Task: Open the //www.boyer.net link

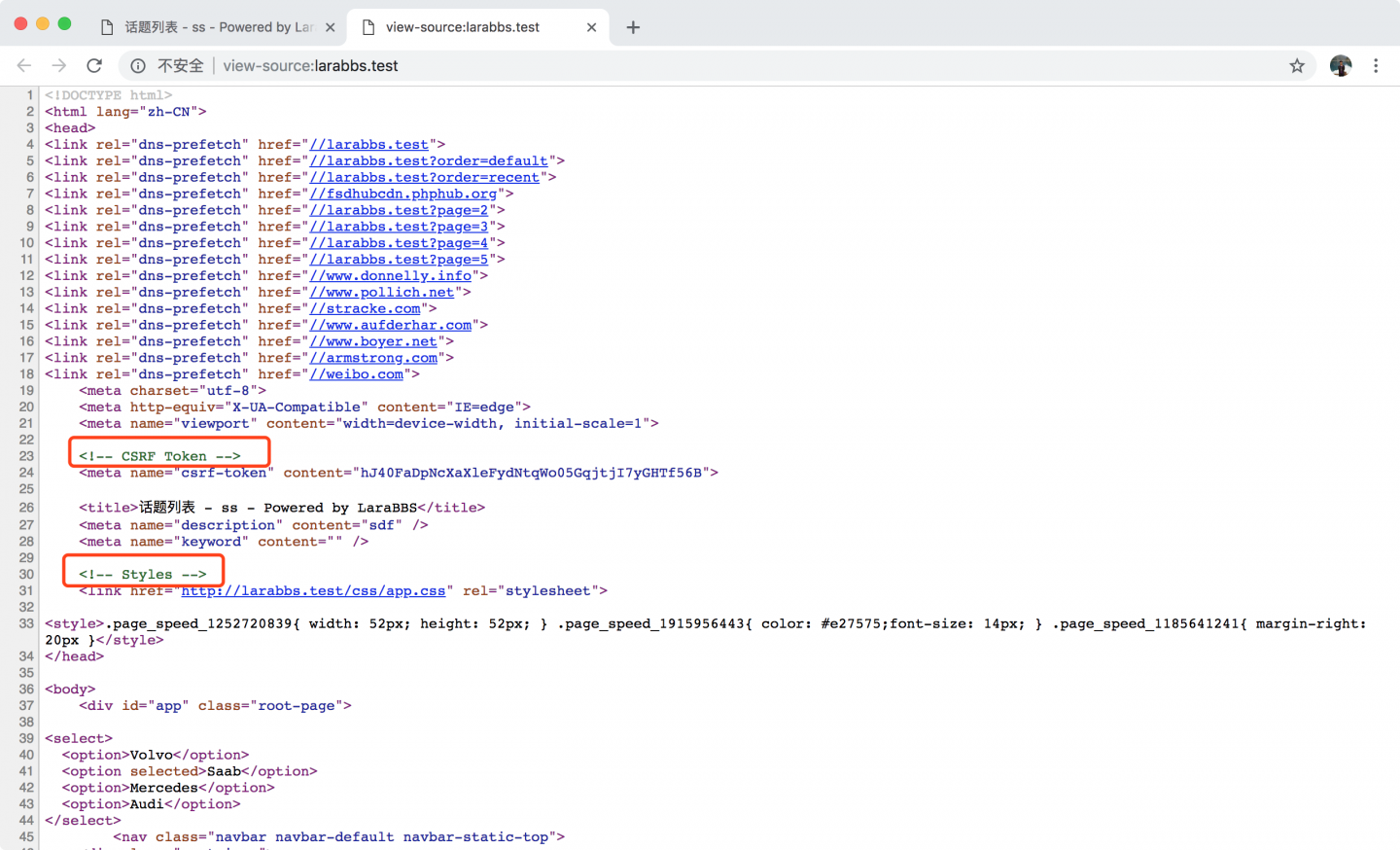Action: pos(373,341)
